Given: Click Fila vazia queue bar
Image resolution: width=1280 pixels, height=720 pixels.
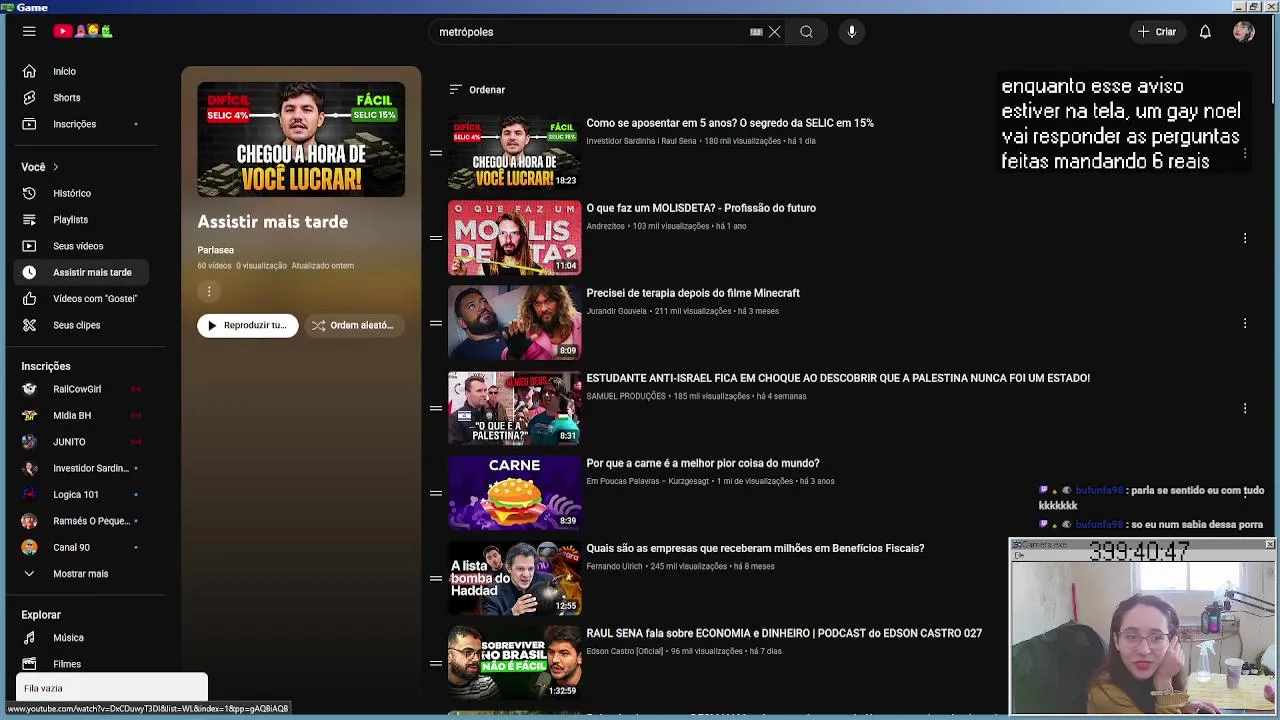Looking at the screenshot, I should point(112,688).
